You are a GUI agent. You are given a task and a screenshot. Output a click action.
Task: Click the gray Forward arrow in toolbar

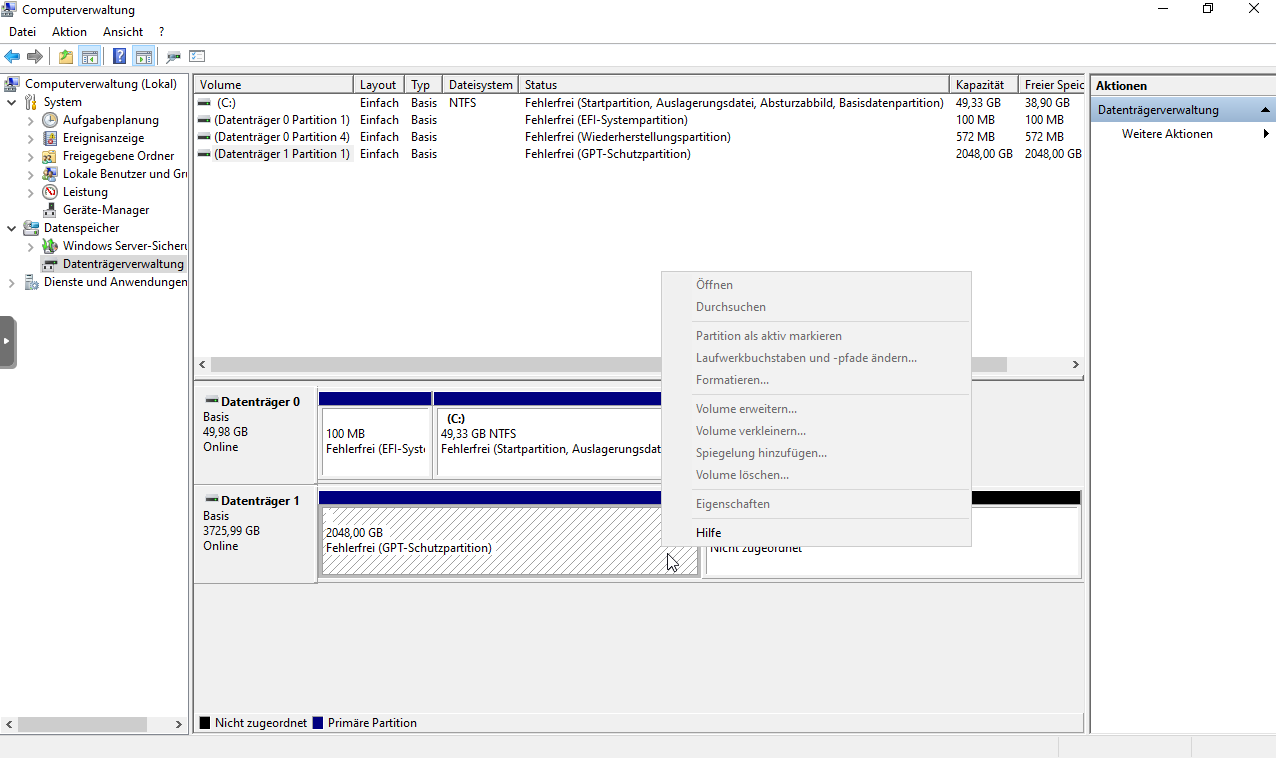pos(35,57)
